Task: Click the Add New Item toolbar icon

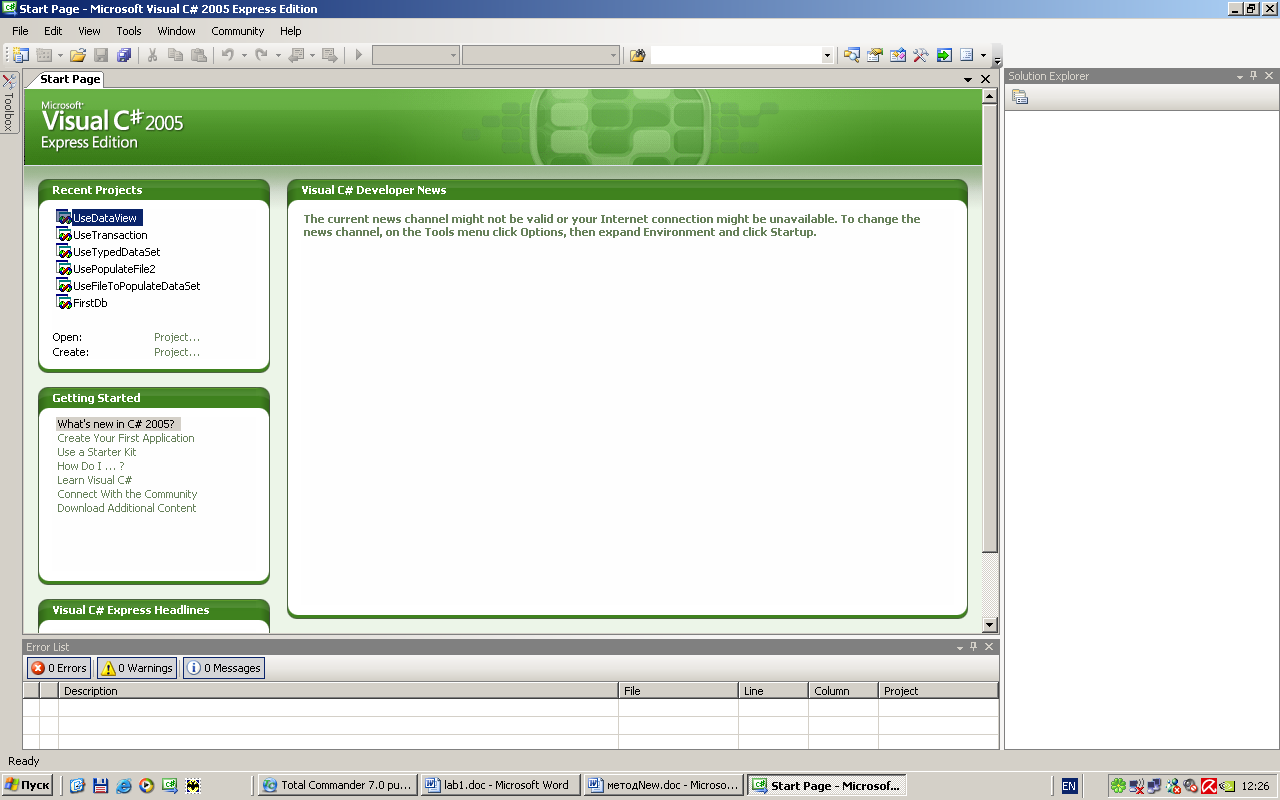Action: click(x=45, y=56)
